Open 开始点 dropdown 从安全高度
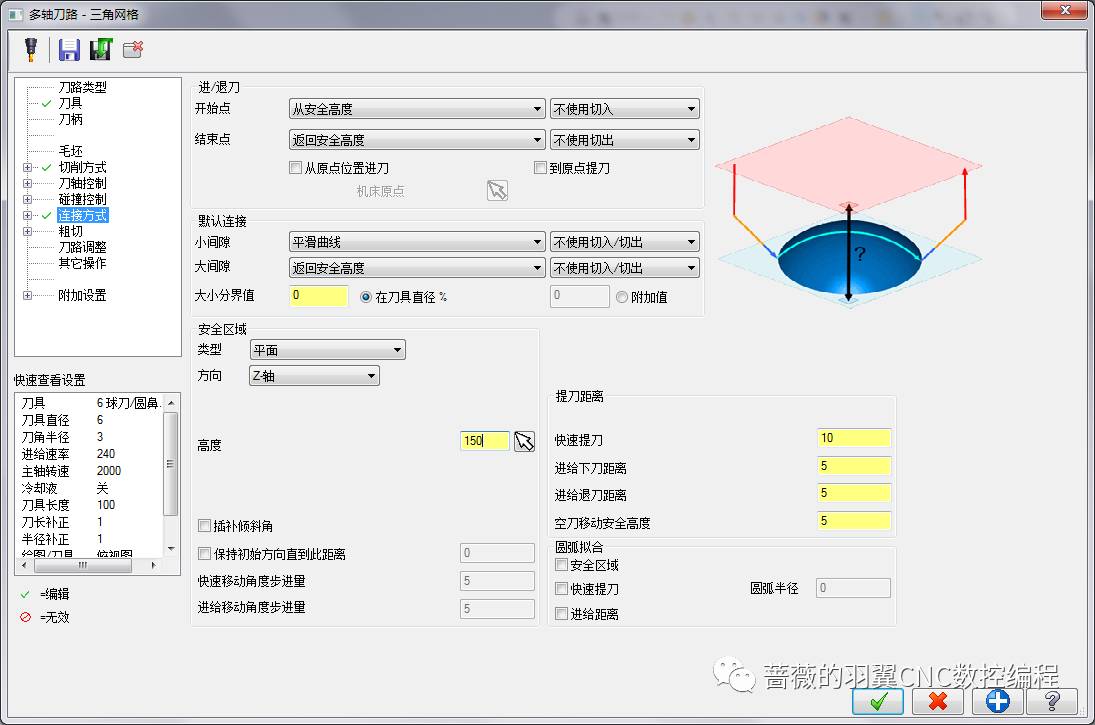This screenshot has height=725, width=1095. point(417,109)
